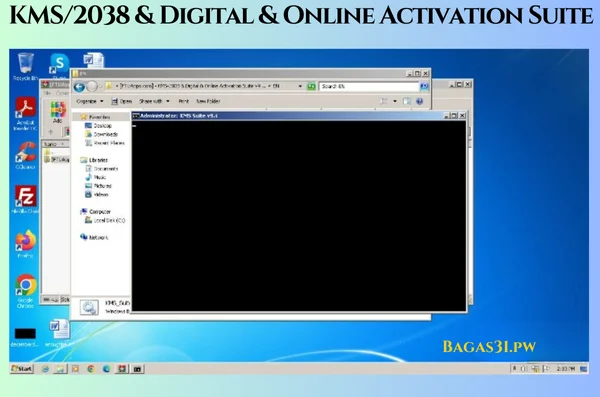Click the file preview icon in details pane
This screenshot has height=397, width=600.
[89, 307]
